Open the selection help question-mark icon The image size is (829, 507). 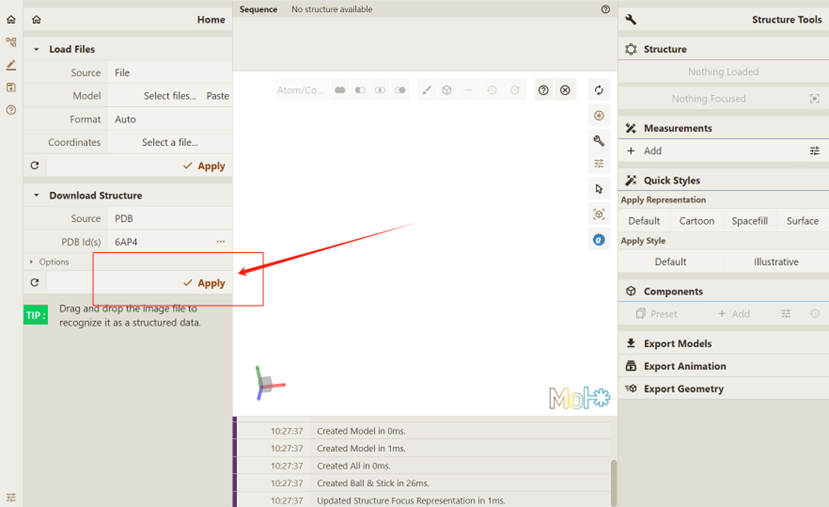point(543,90)
